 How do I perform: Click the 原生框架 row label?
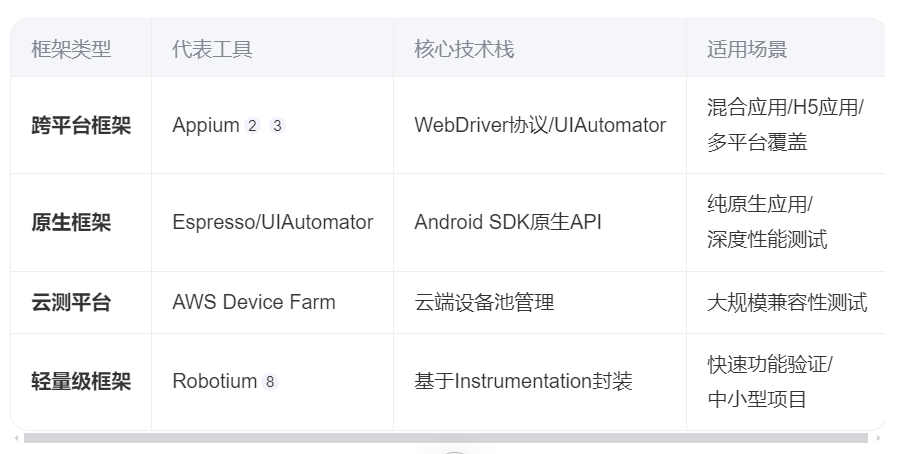pos(71,222)
